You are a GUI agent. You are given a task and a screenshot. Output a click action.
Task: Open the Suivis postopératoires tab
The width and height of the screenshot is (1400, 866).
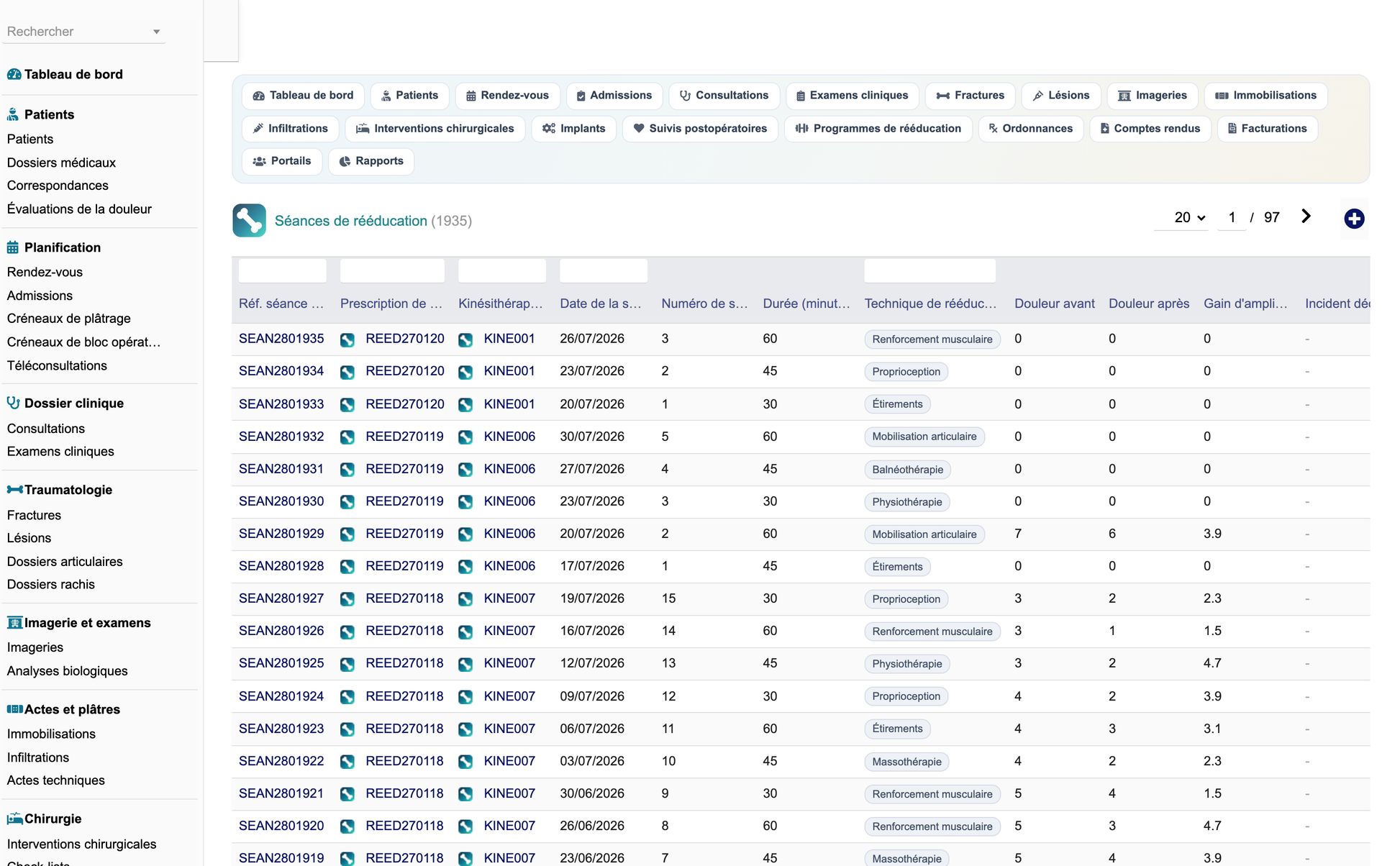pyautogui.click(x=700, y=129)
